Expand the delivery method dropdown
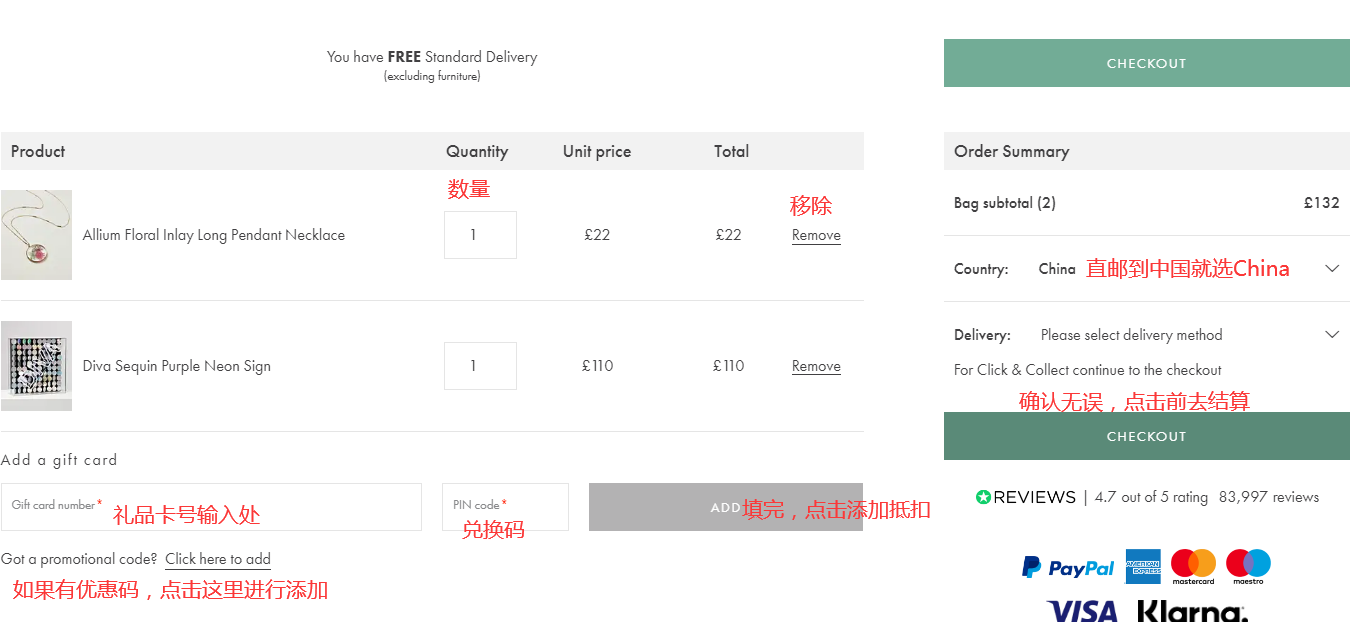Image resolution: width=1360 pixels, height=622 pixels. [x=1331, y=335]
